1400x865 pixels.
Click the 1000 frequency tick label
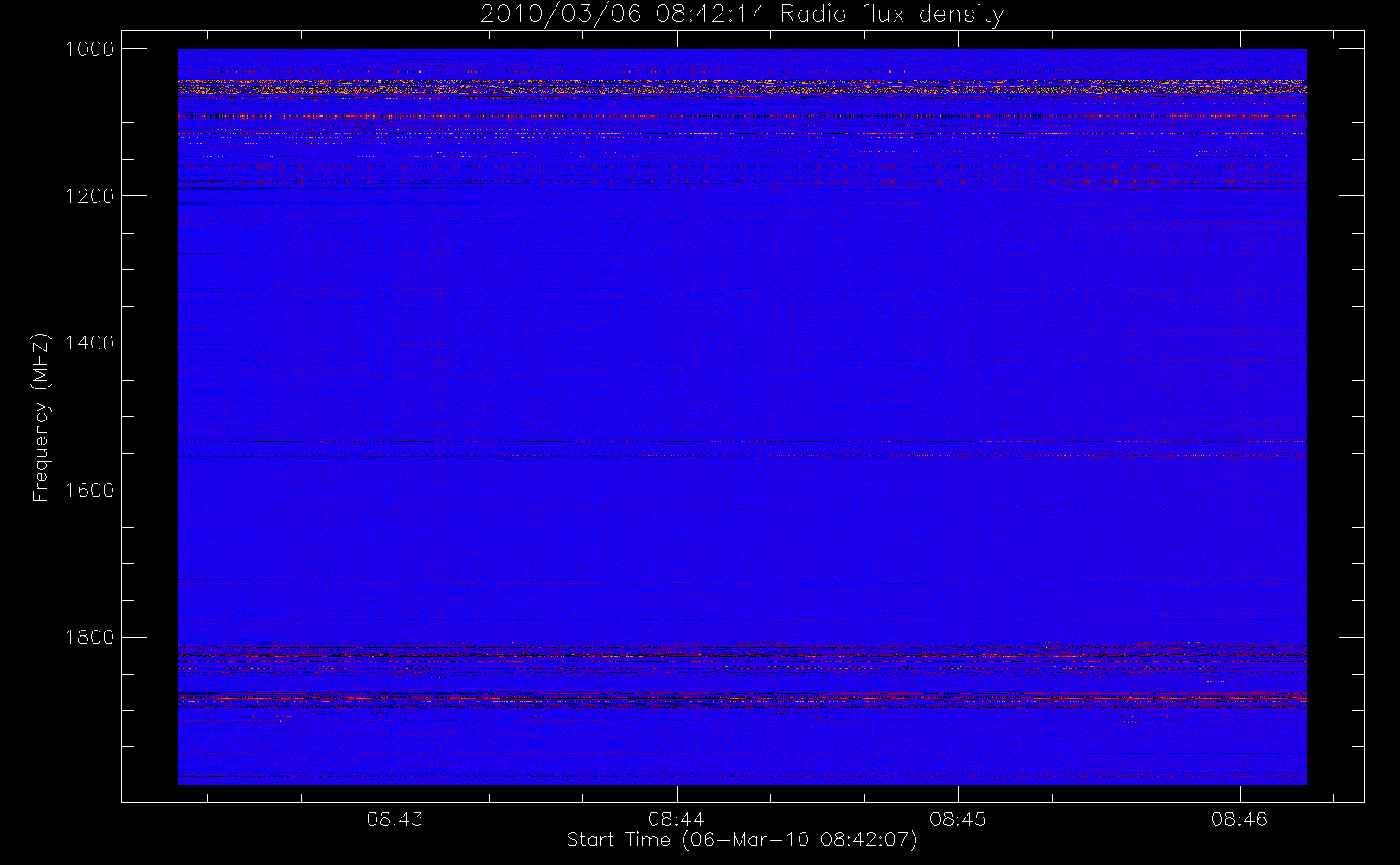click(x=90, y=49)
